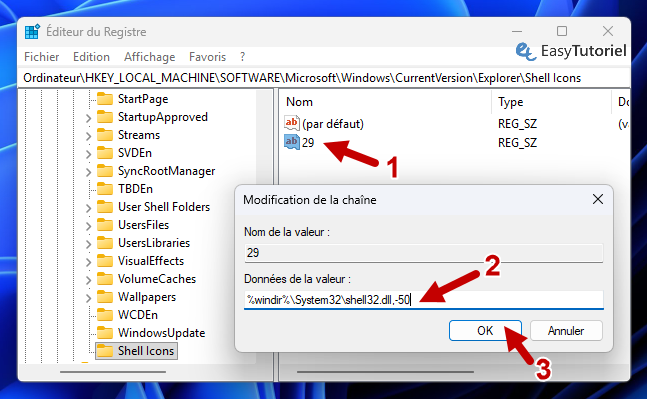Expand the VisualEffects key

[88, 262]
